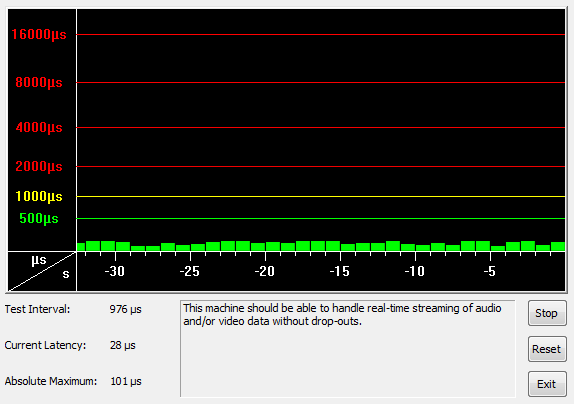This screenshot has width=574, height=404.
Task: Click the -20 seconds time marker
Action: pos(265,271)
